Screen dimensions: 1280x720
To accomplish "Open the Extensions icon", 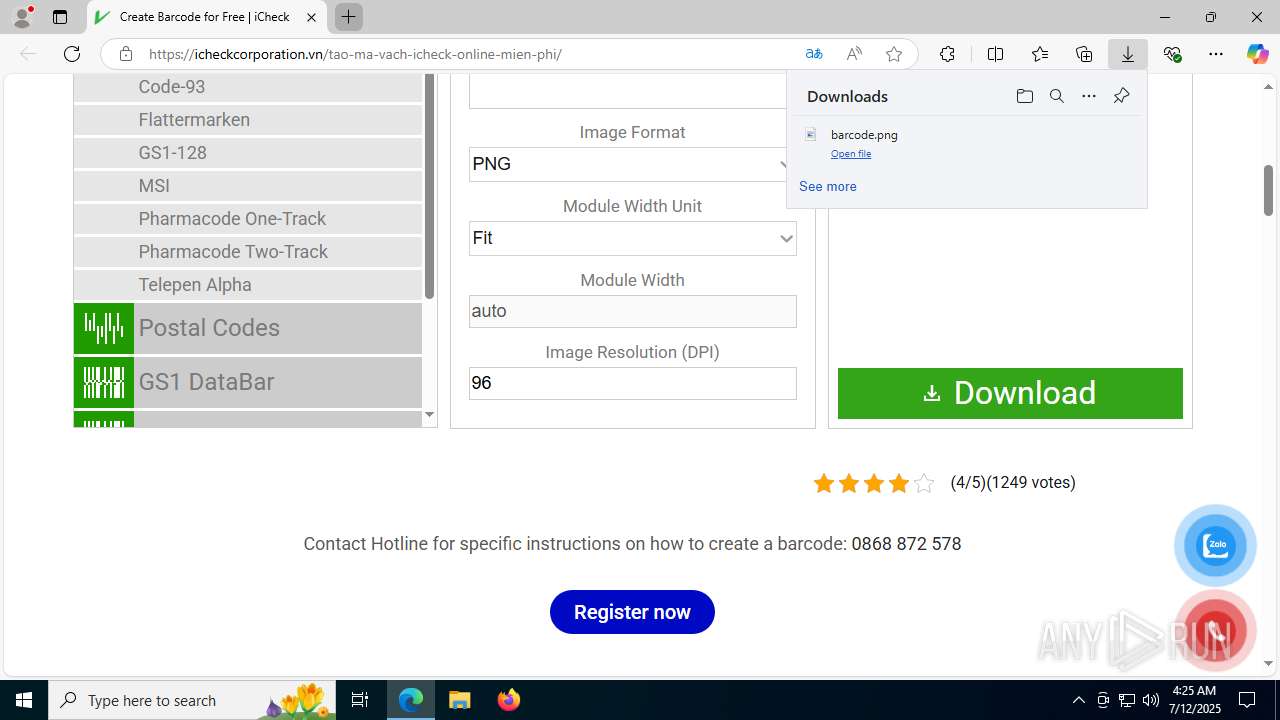I will click(947, 54).
